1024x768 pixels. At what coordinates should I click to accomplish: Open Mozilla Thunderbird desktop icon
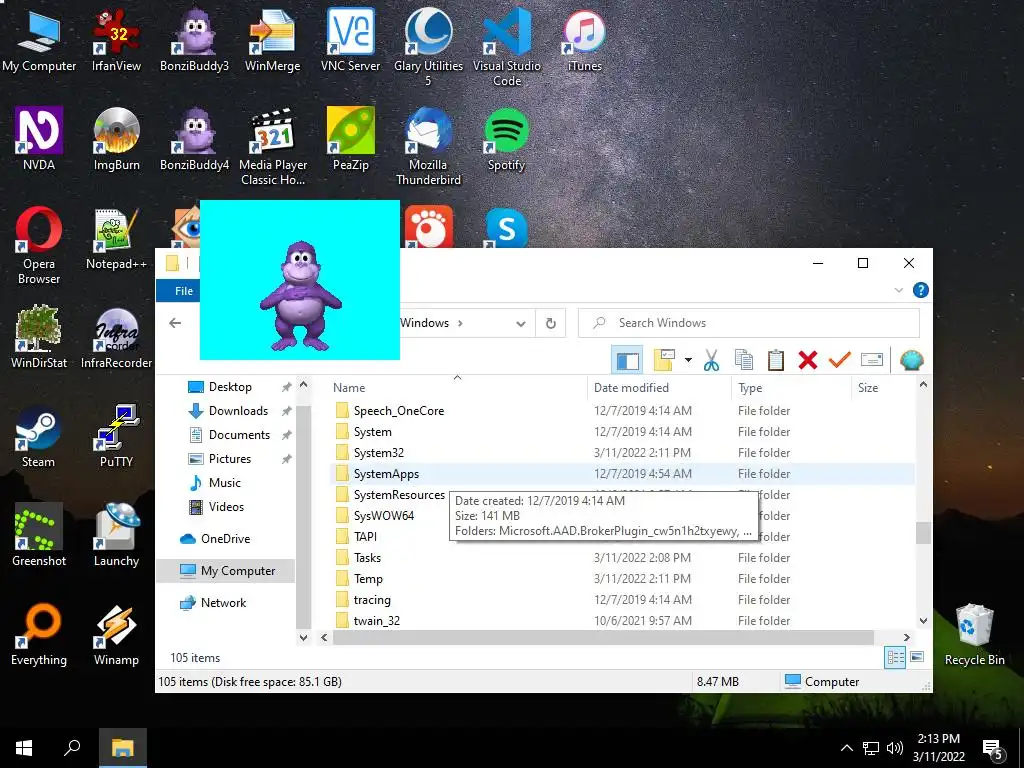(x=428, y=147)
